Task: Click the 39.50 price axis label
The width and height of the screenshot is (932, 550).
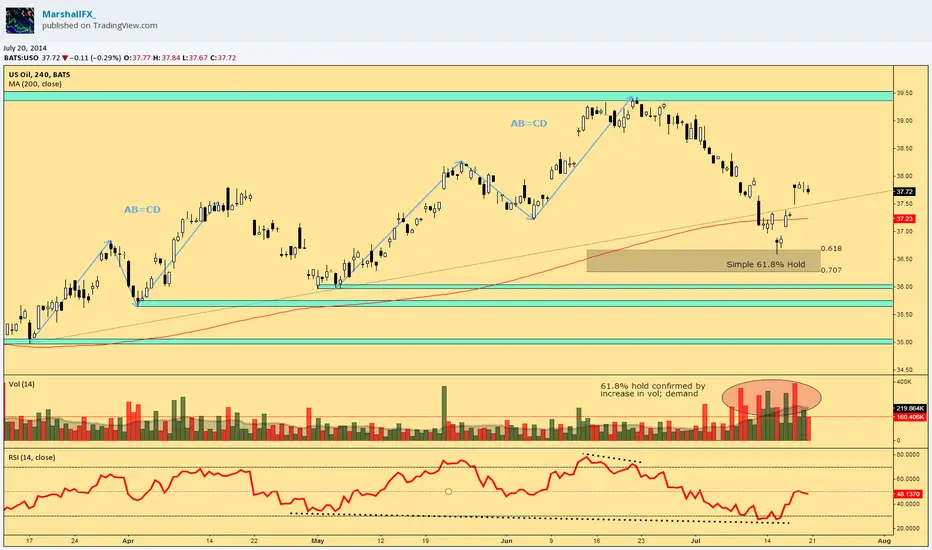Action: click(x=905, y=93)
